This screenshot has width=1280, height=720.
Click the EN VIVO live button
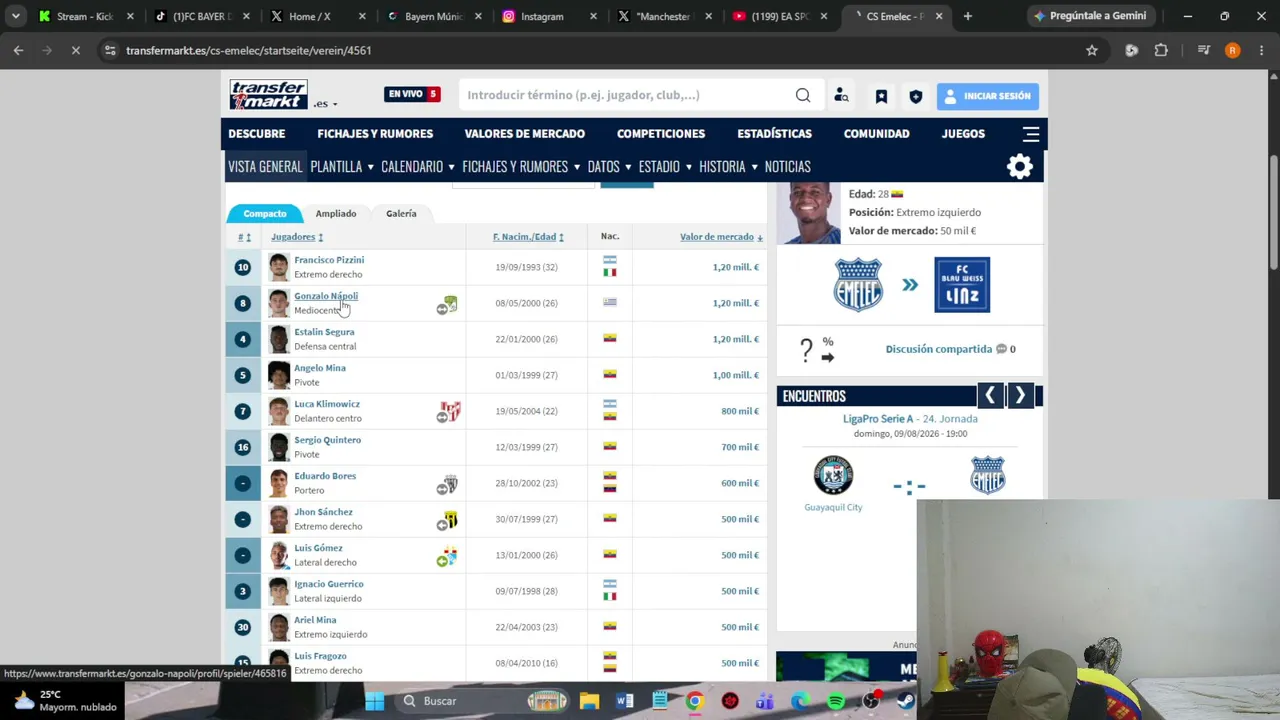(x=412, y=94)
